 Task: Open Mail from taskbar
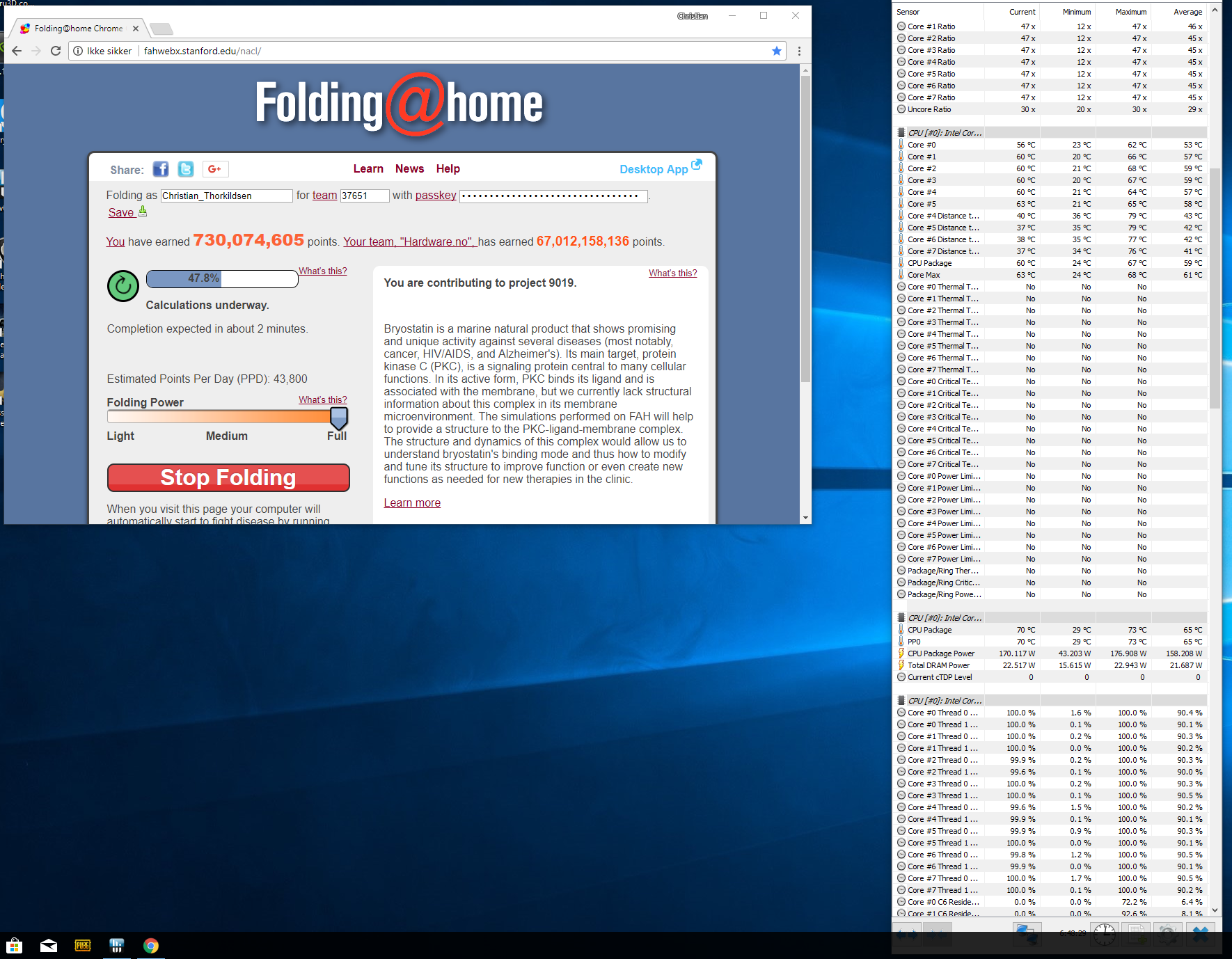coord(49,946)
